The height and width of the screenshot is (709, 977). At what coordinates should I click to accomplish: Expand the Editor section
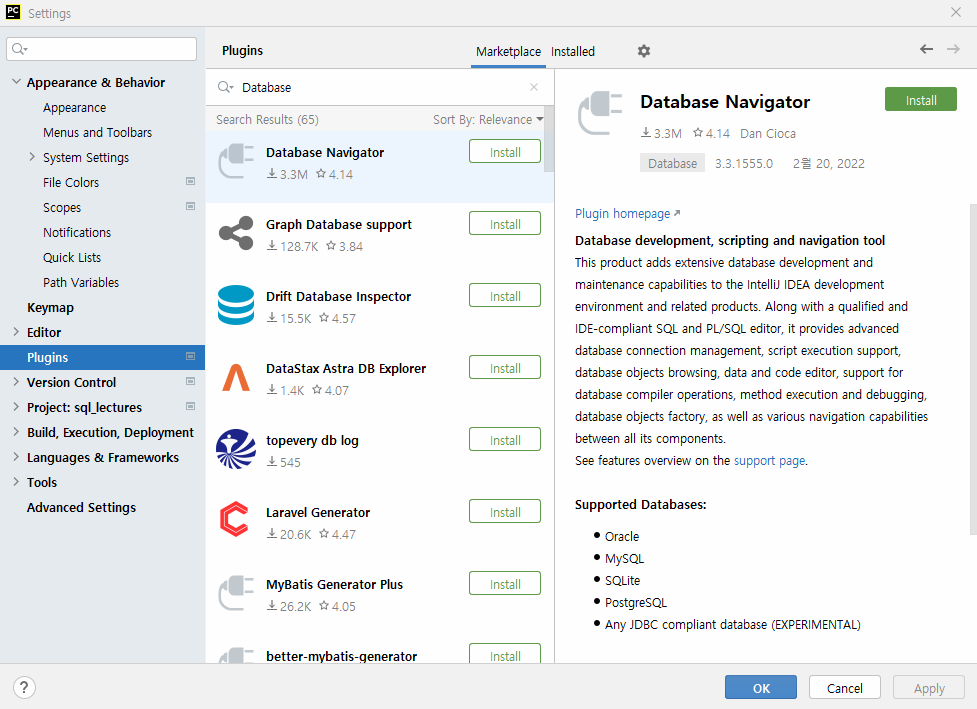point(16,332)
